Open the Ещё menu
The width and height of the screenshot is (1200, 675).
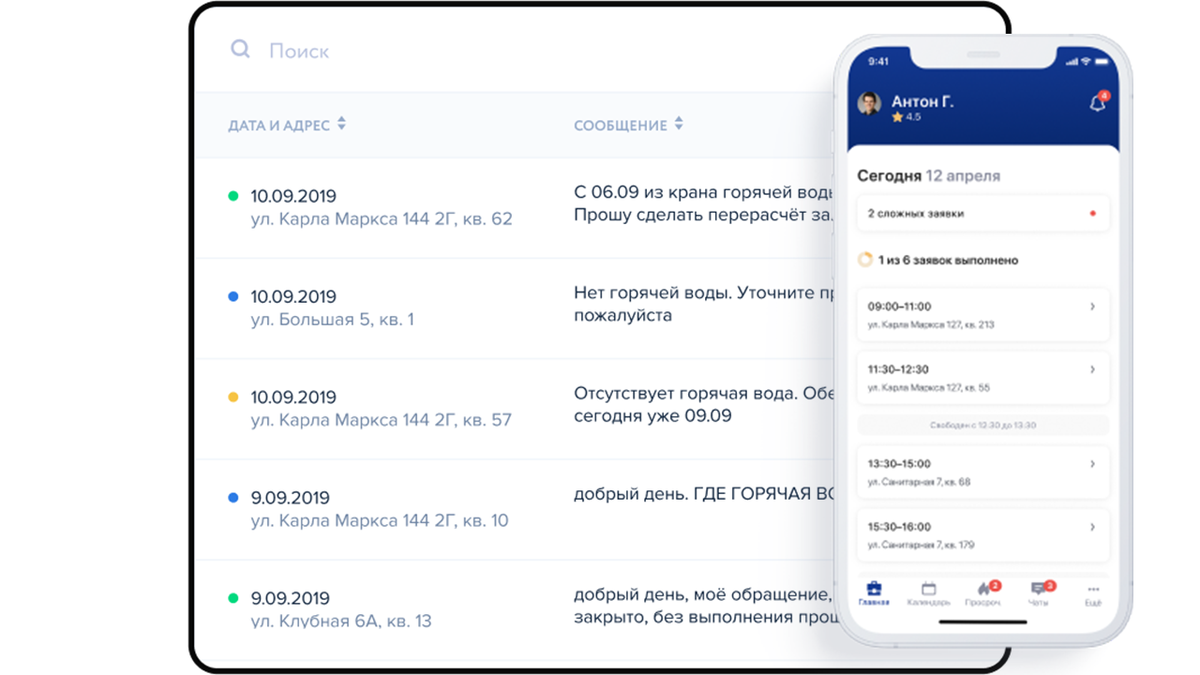pyautogui.click(x=1092, y=589)
